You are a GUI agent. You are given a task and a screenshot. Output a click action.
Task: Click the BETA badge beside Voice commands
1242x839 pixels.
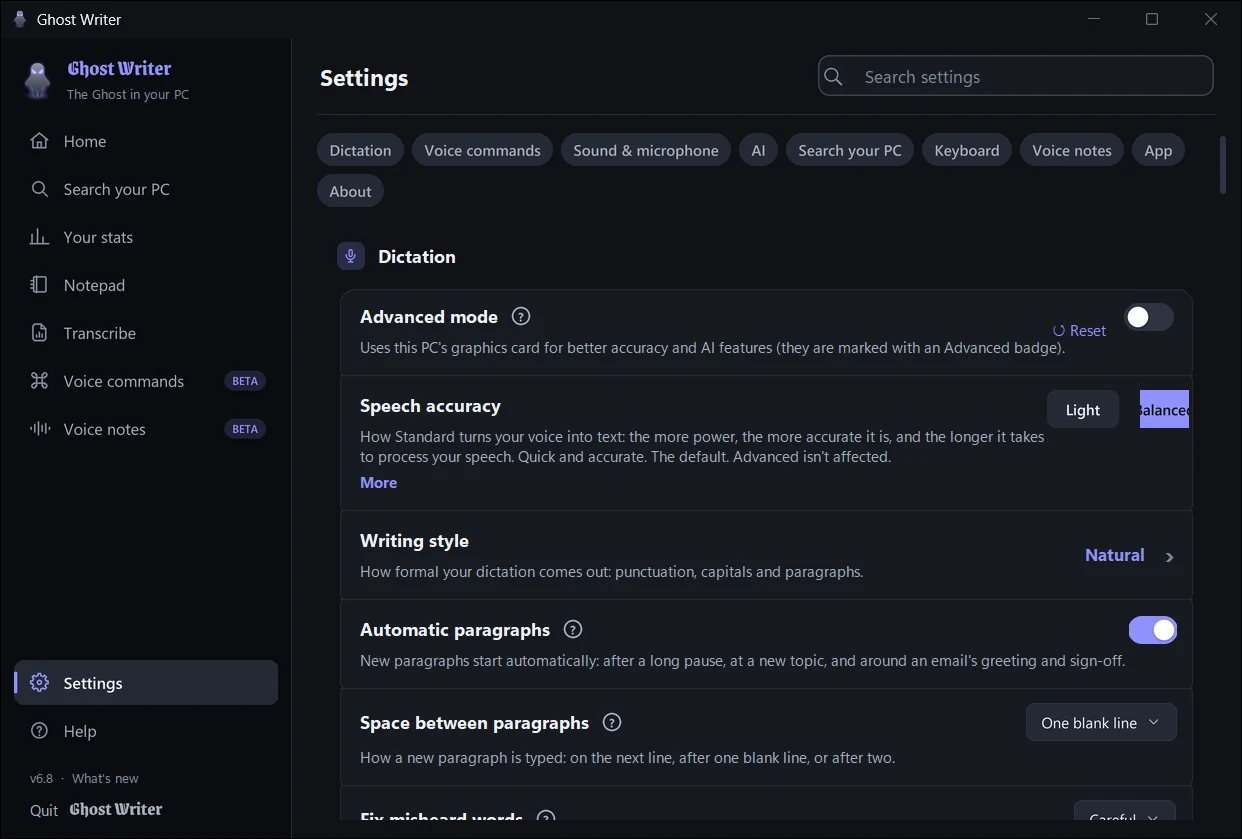245,381
